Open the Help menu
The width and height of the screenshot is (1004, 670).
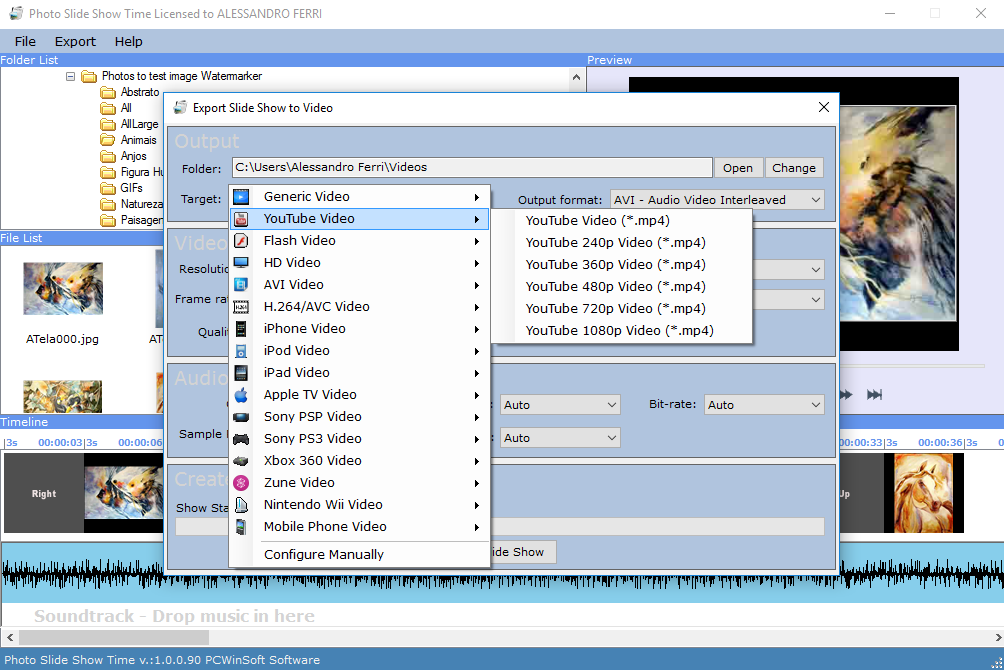[x=129, y=42]
